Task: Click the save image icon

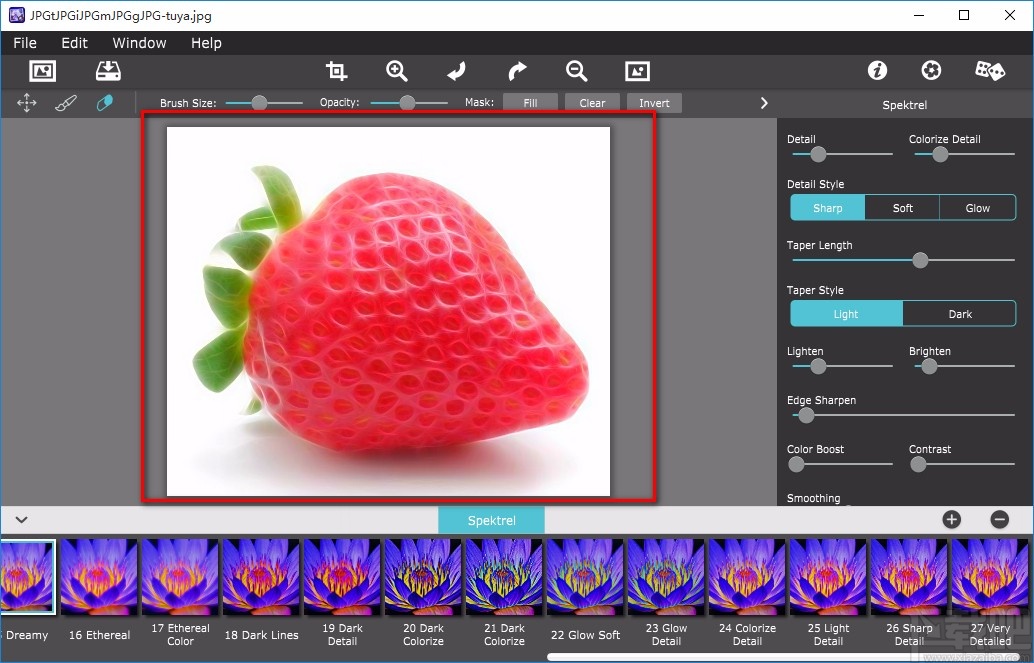Action: (108, 71)
